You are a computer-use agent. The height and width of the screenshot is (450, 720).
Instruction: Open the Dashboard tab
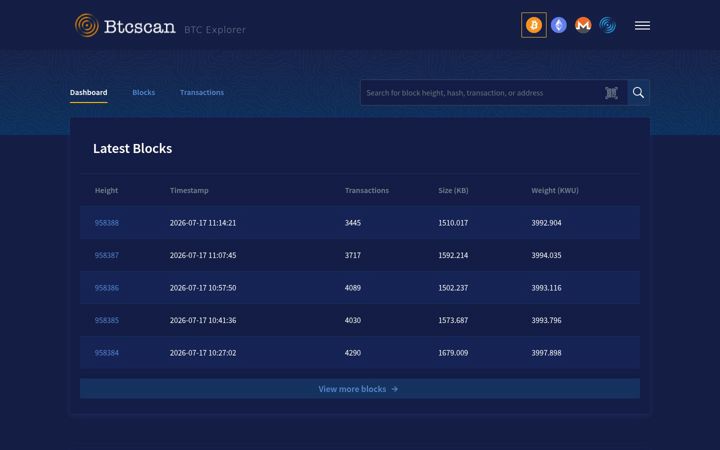(x=89, y=92)
